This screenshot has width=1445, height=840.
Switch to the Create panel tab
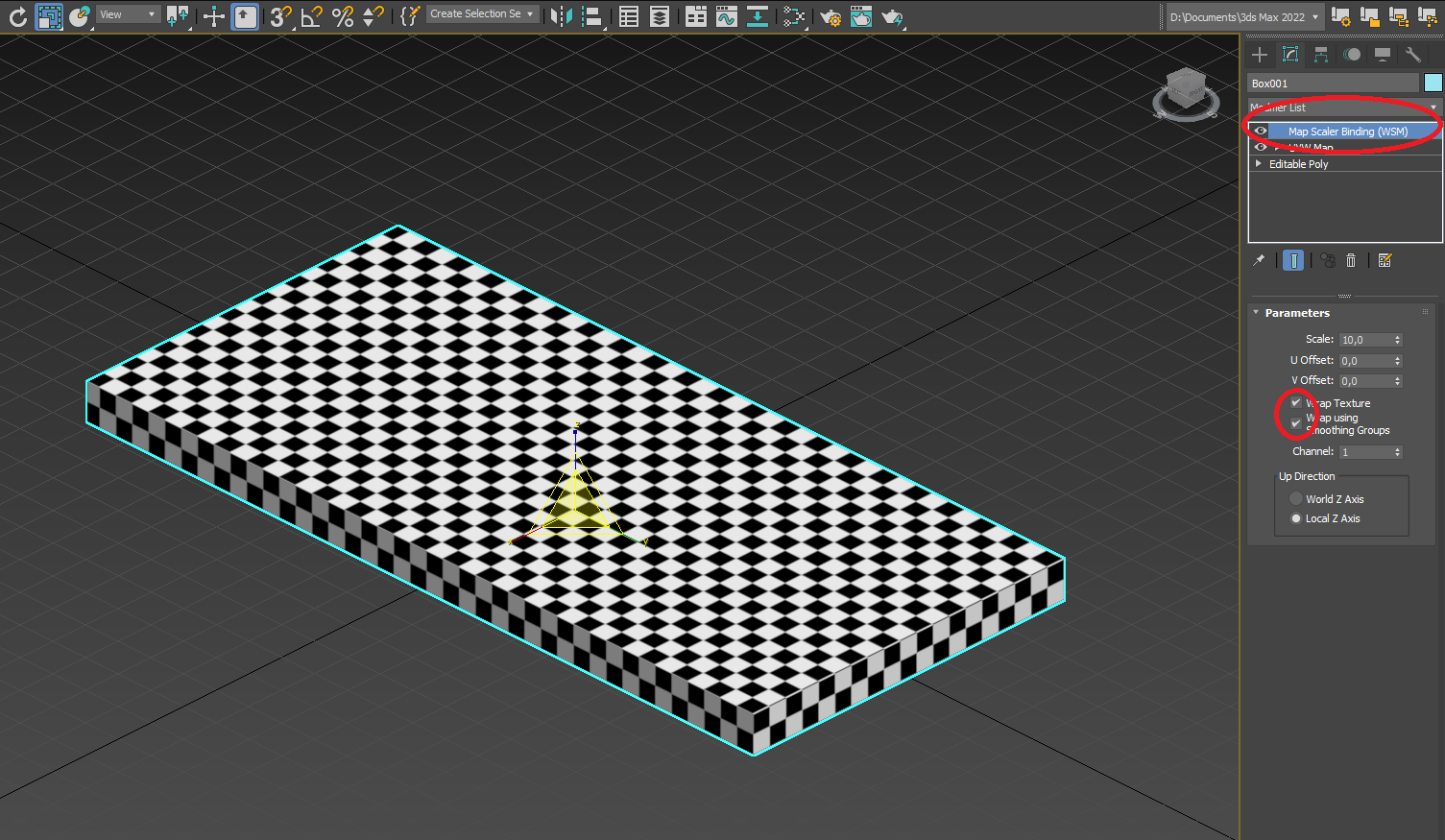[1260, 55]
